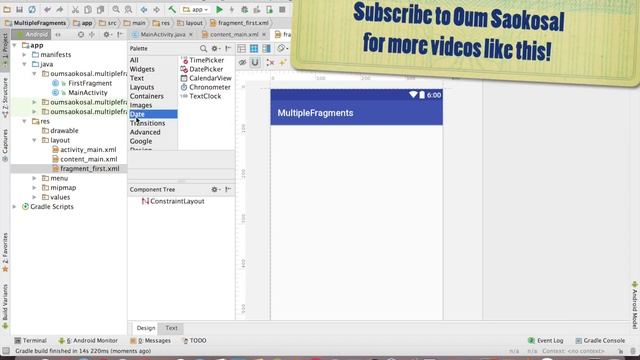Click the Debug app bug icon
This screenshot has width=640, height=360.
(244, 9)
